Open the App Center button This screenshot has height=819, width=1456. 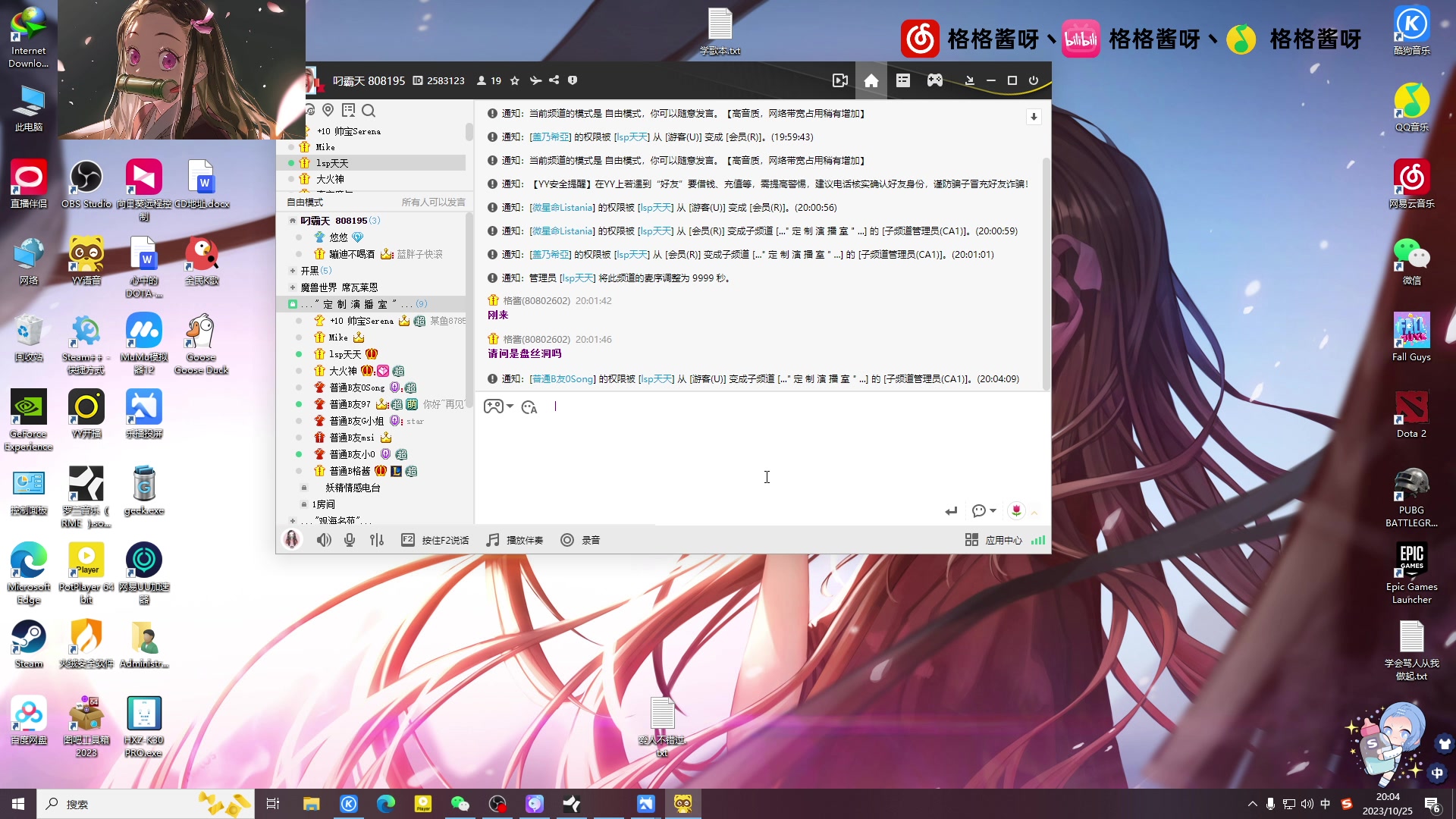(x=993, y=540)
